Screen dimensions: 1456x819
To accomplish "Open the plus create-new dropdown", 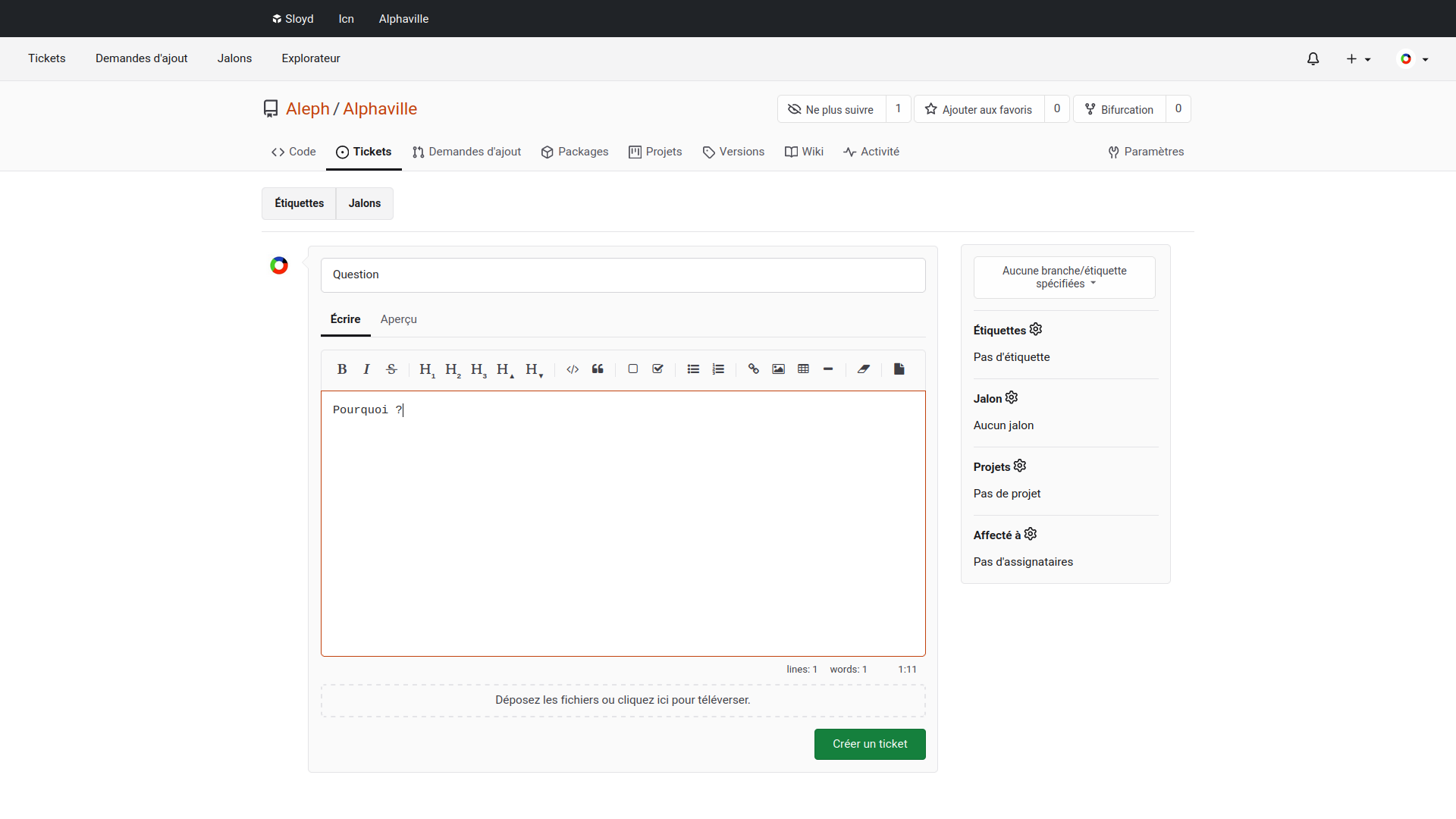I will click(x=1357, y=59).
